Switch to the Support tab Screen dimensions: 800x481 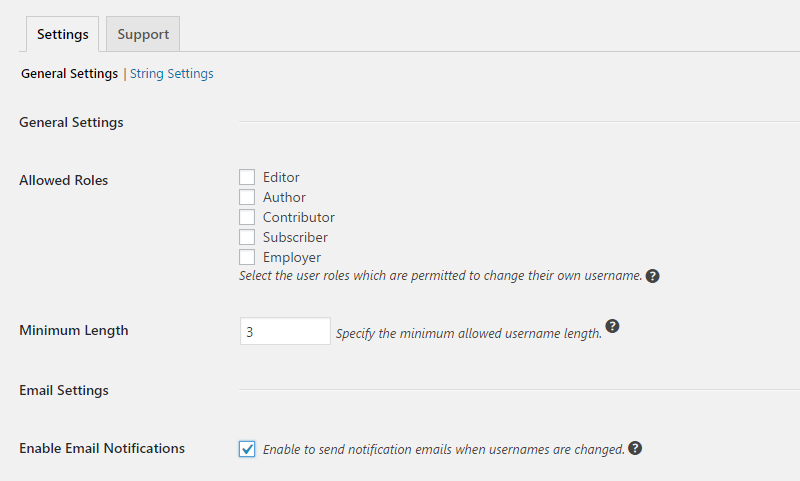pos(143,34)
